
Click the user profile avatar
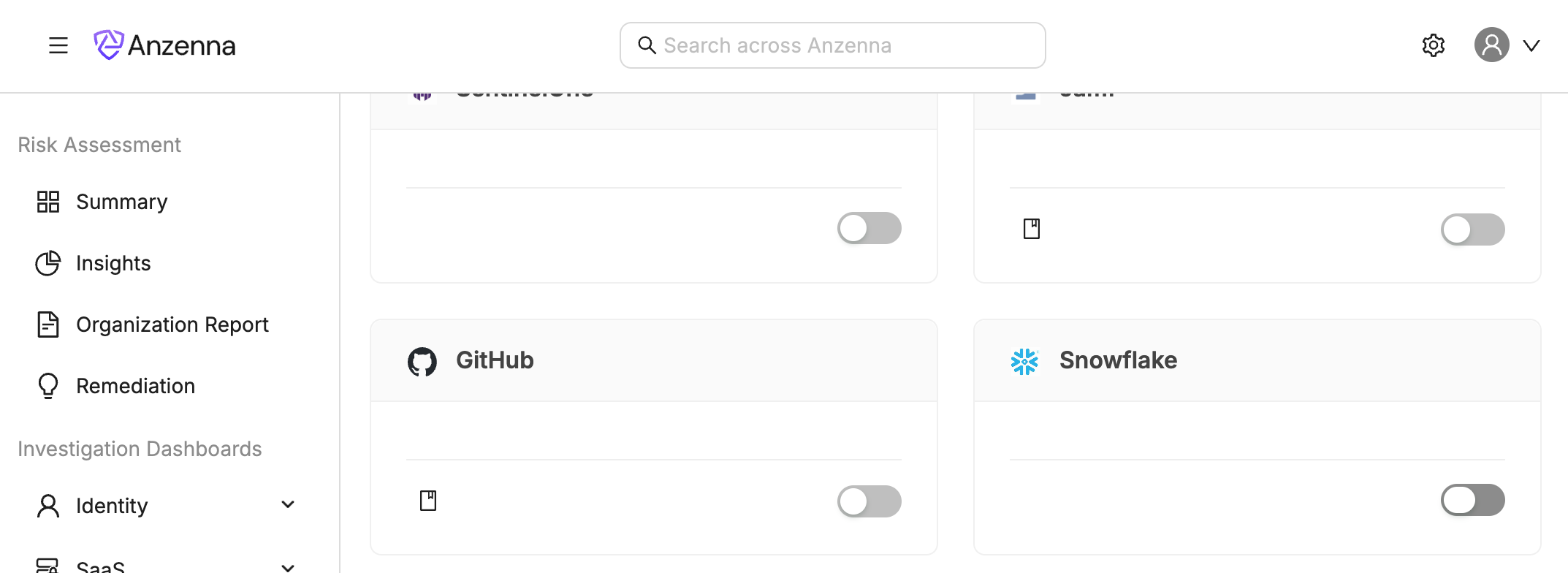coord(1491,45)
